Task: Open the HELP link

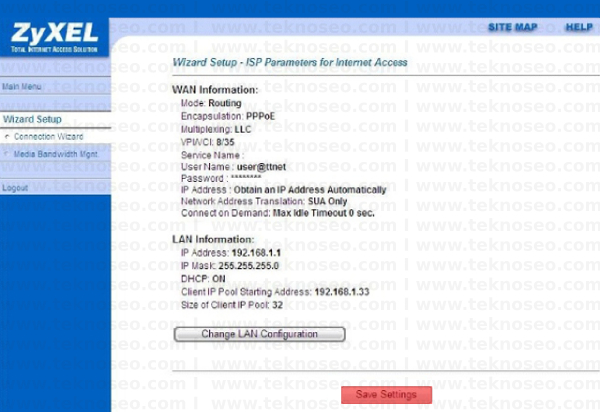Action: tap(579, 27)
